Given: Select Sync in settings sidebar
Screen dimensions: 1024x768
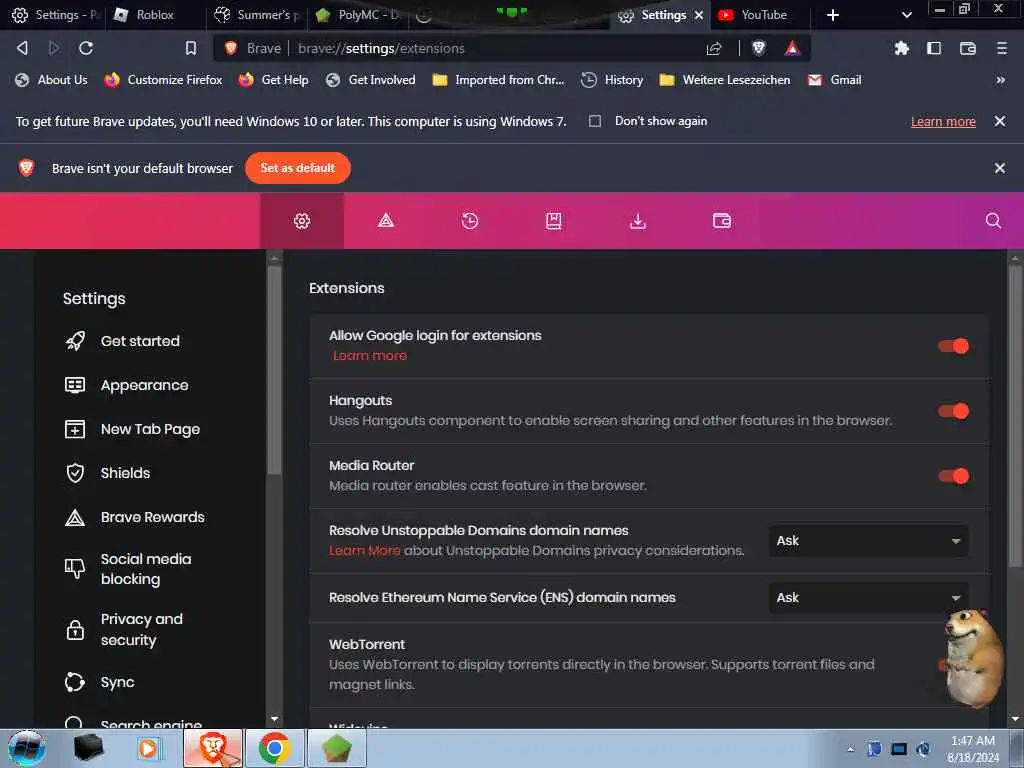Looking at the screenshot, I should tap(117, 682).
